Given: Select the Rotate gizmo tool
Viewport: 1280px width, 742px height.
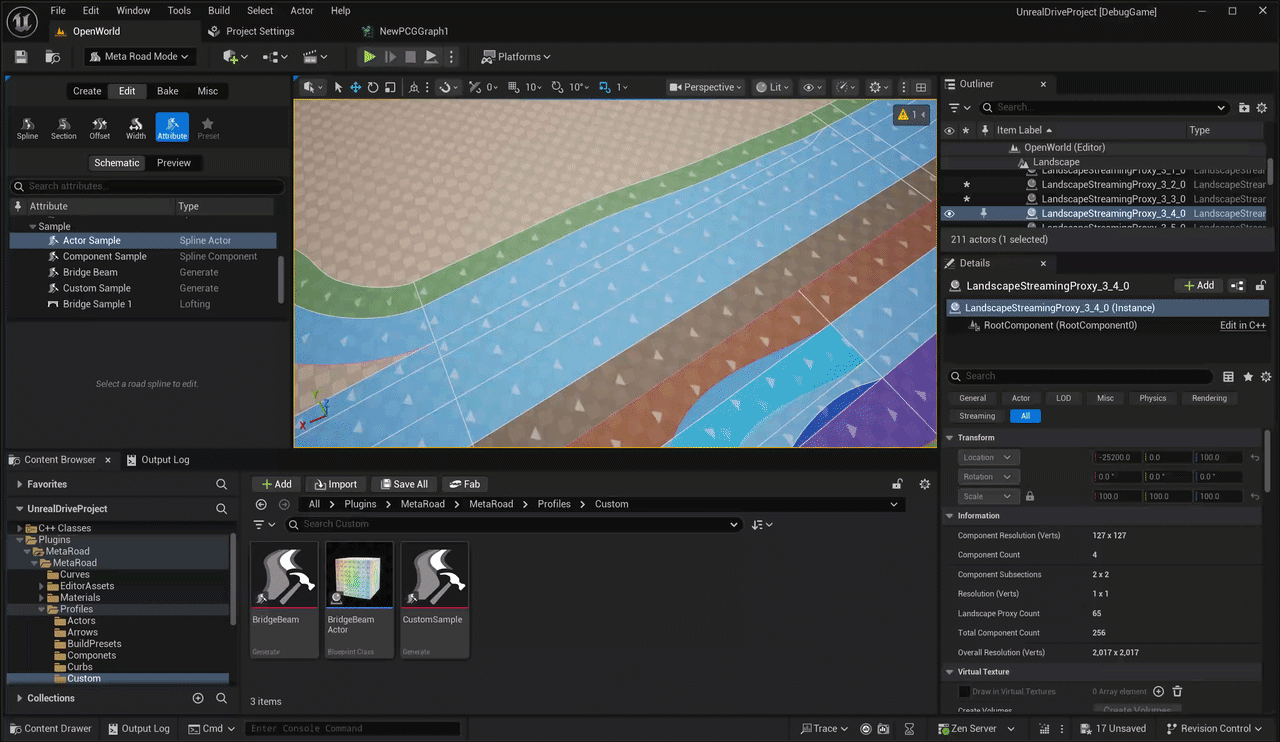Looking at the screenshot, I should 373,87.
